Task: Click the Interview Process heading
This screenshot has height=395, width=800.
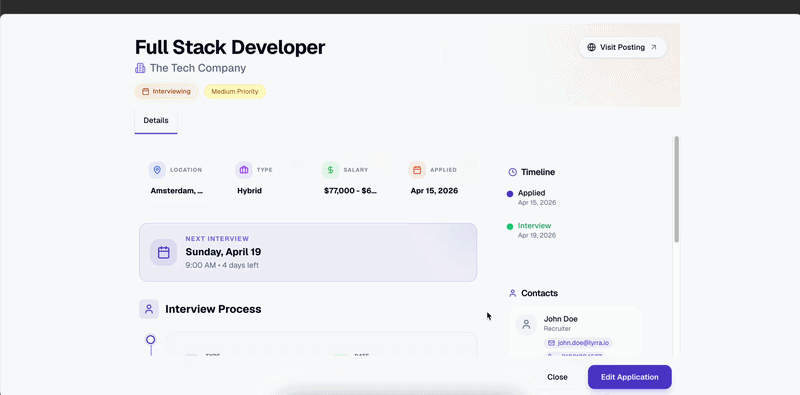Action: pyautogui.click(x=213, y=309)
